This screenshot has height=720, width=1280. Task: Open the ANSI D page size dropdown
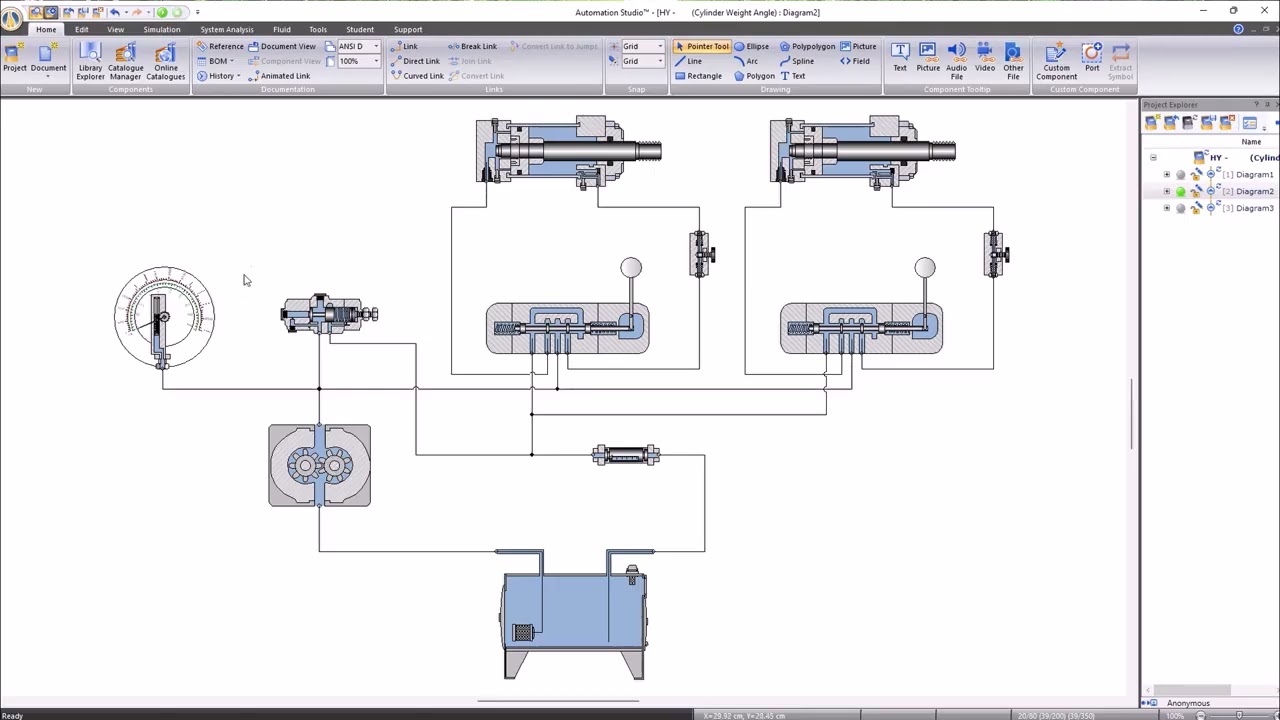pos(376,46)
